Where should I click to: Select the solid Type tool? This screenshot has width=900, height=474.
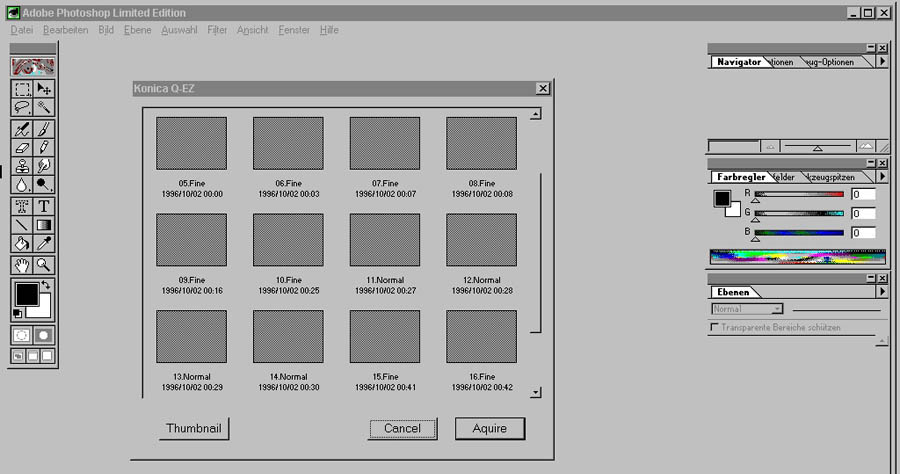[x=44, y=207]
